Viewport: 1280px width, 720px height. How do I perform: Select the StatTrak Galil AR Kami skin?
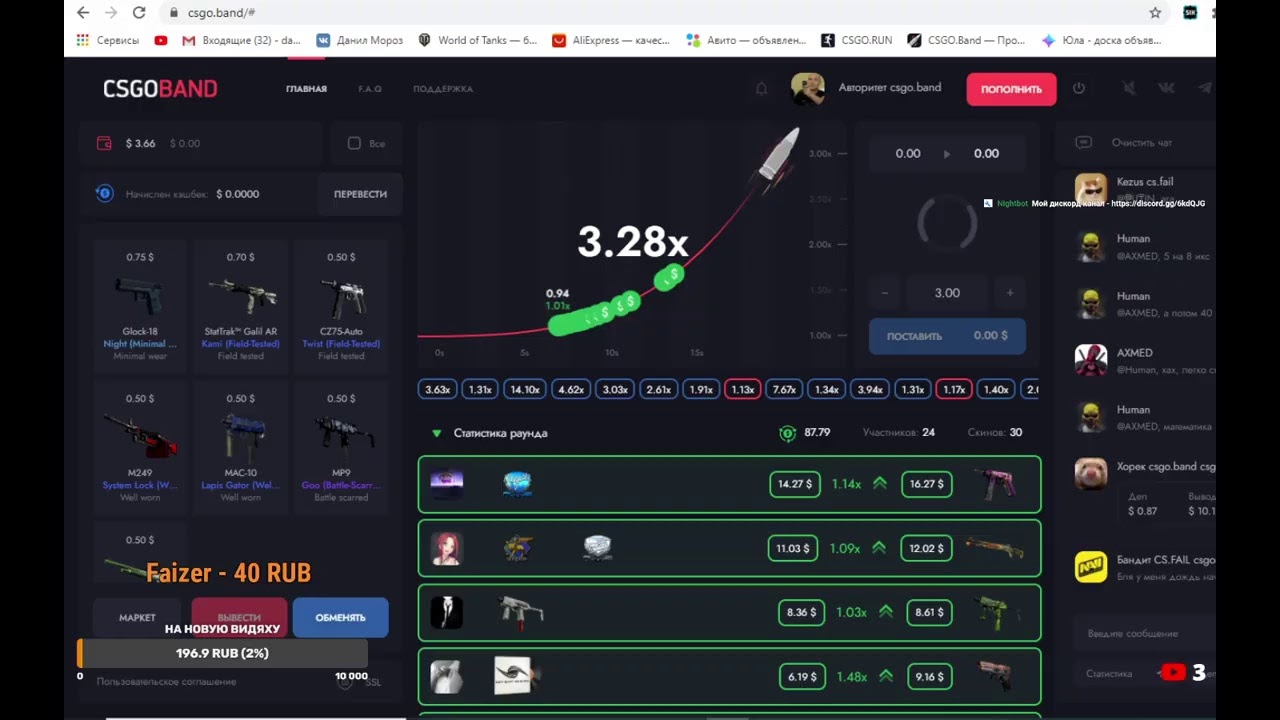point(241,305)
